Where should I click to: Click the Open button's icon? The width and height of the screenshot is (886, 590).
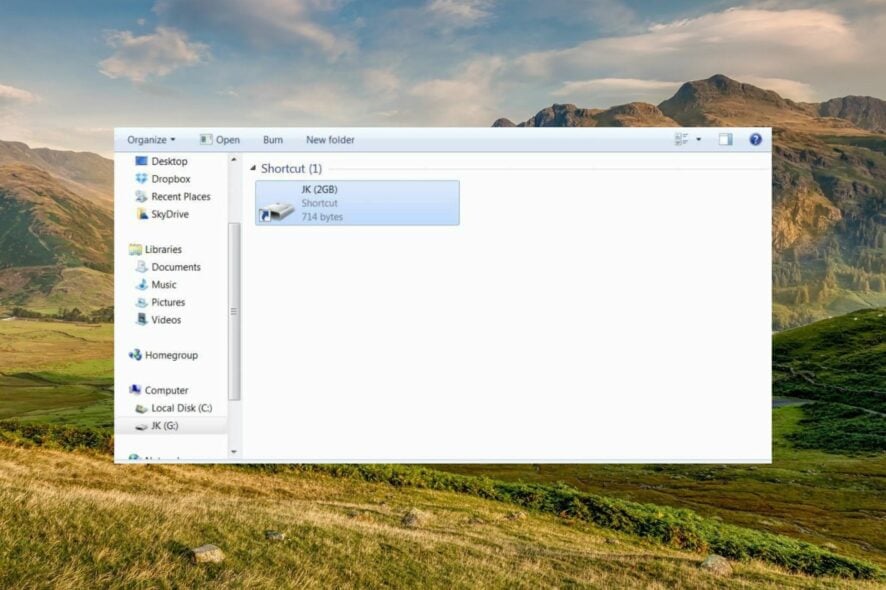tap(206, 139)
